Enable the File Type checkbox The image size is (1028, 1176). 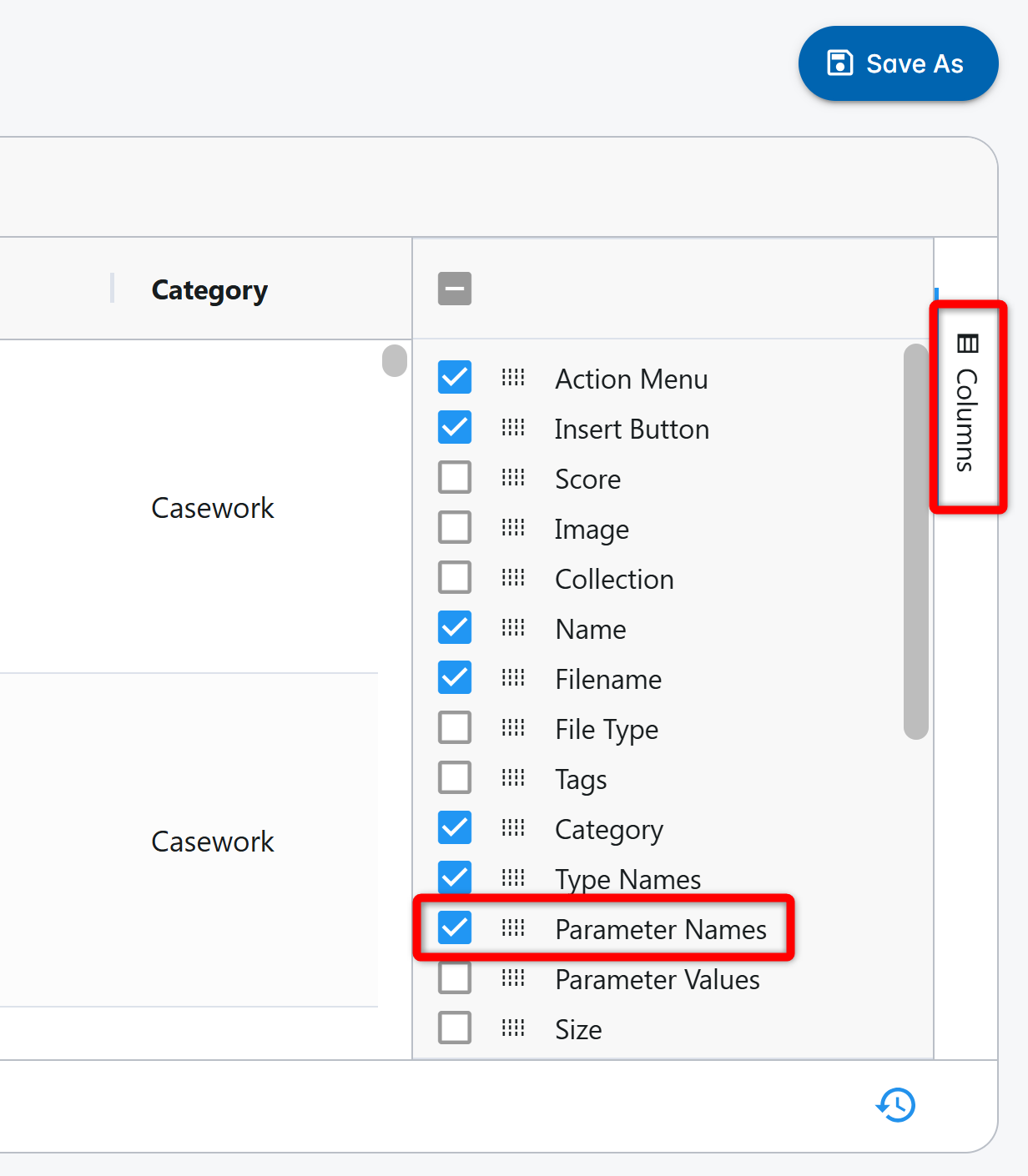click(455, 728)
